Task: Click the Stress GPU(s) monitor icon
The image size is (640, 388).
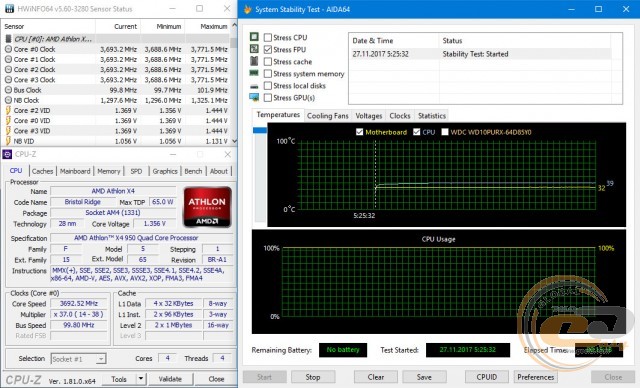Action: [x=254, y=98]
